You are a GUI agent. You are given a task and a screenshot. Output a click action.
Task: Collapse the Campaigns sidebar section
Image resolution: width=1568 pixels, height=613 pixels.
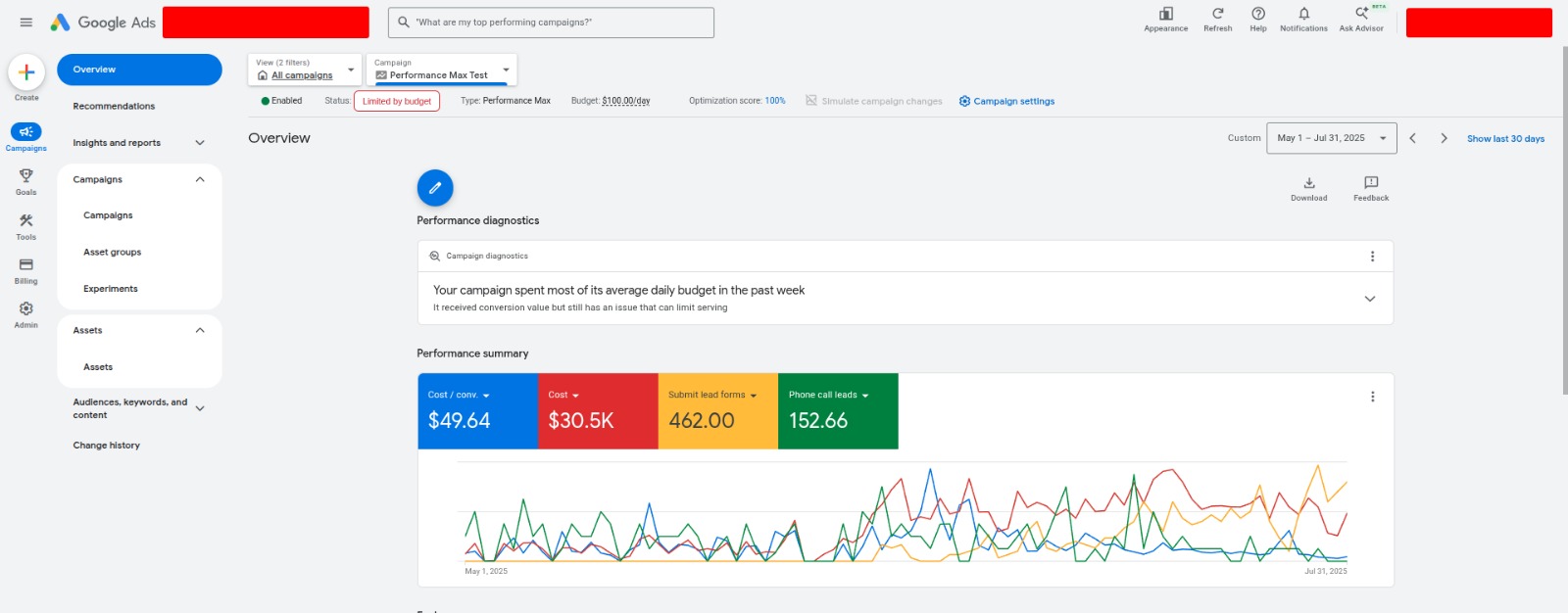[200, 180]
